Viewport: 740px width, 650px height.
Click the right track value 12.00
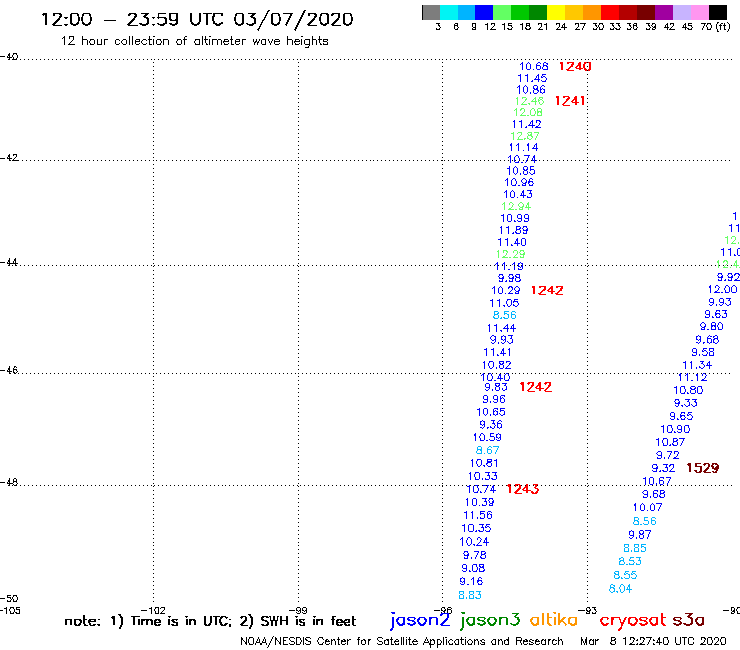722,289
